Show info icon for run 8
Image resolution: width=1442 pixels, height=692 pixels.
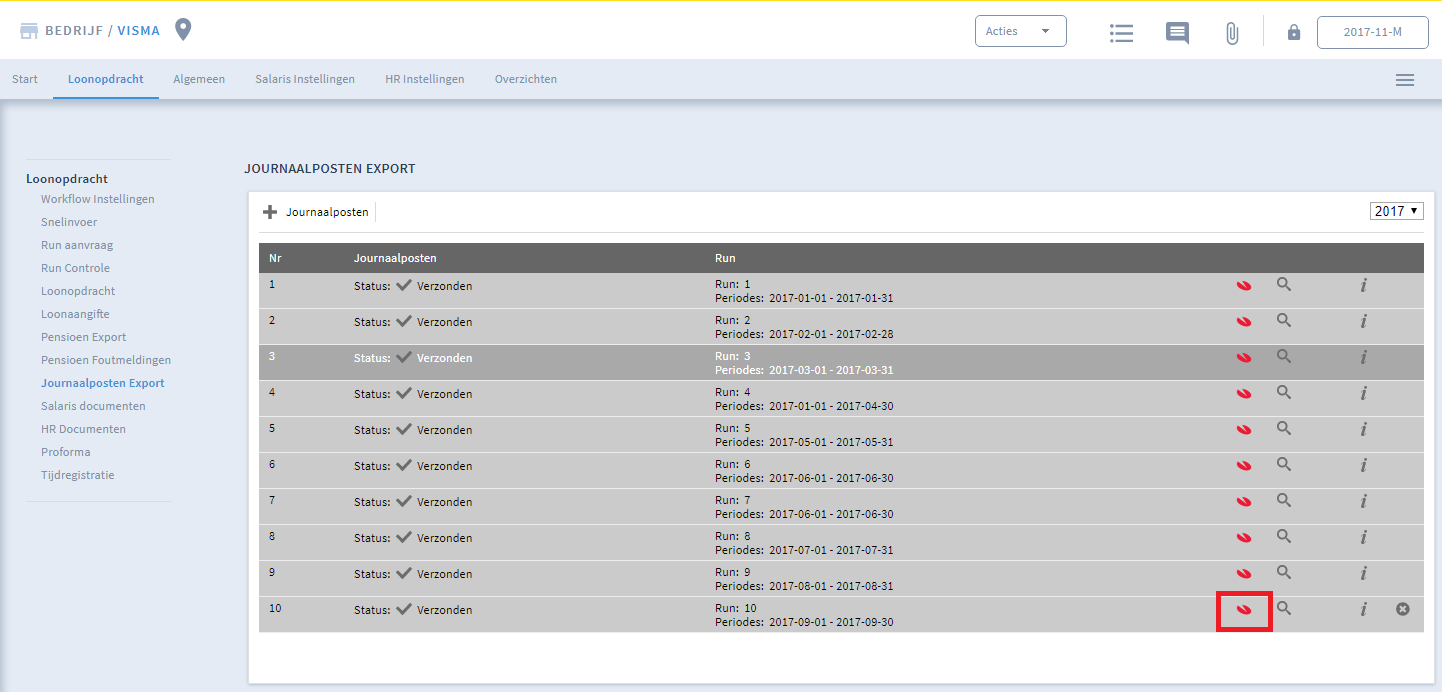click(1363, 538)
